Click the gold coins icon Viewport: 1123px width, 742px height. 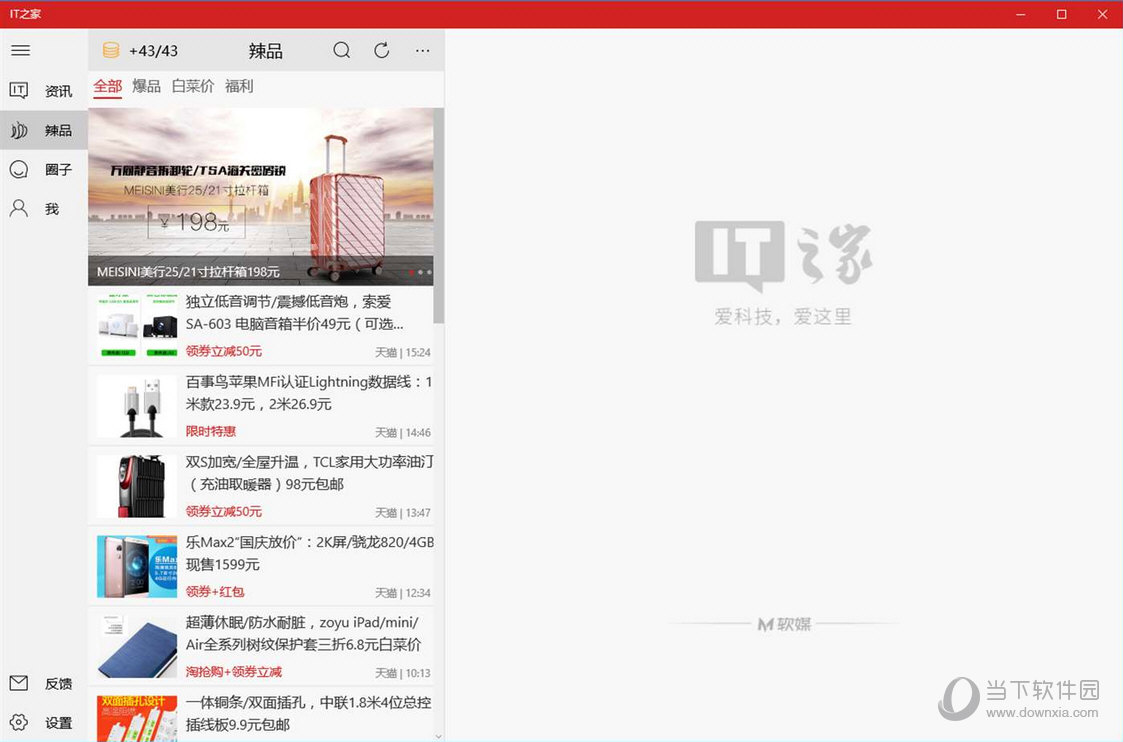point(111,50)
